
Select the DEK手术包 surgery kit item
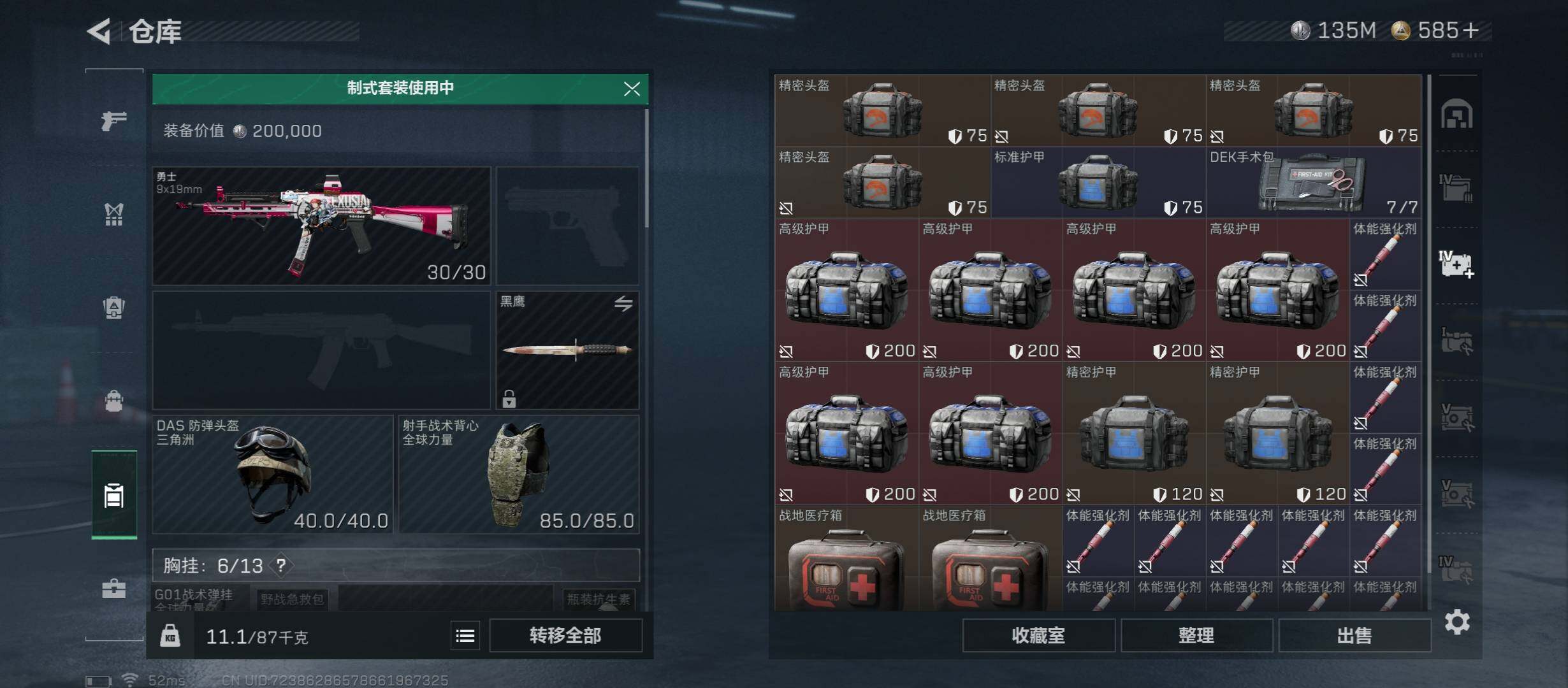pos(1314,183)
